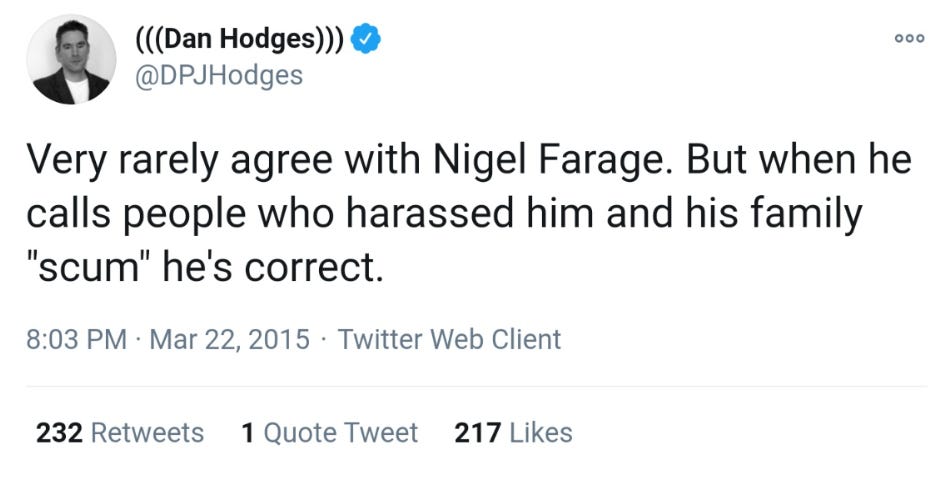Image resolution: width=949 pixels, height=477 pixels.
Task: Open Dan Hodges' profile avatar photo
Action: click(70, 60)
